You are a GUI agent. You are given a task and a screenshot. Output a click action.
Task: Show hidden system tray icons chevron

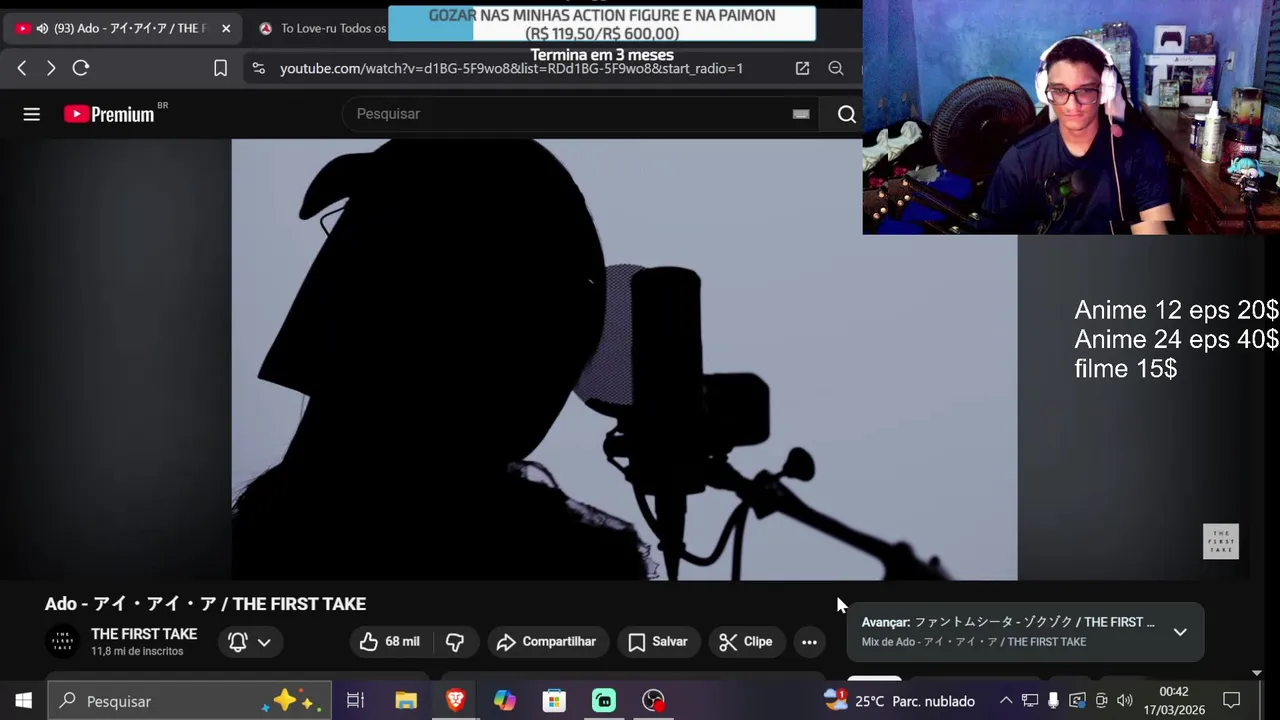pyautogui.click(x=1006, y=701)
